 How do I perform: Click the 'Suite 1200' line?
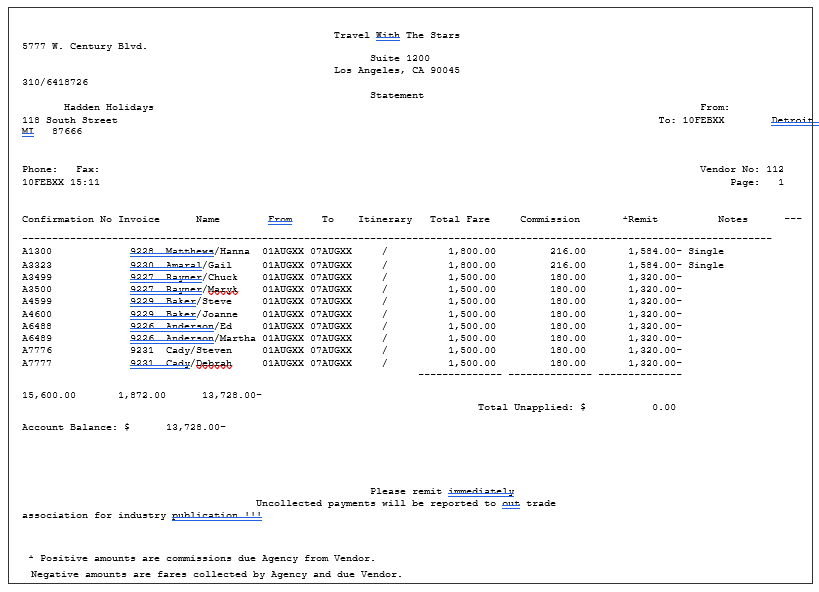point(400,58)
